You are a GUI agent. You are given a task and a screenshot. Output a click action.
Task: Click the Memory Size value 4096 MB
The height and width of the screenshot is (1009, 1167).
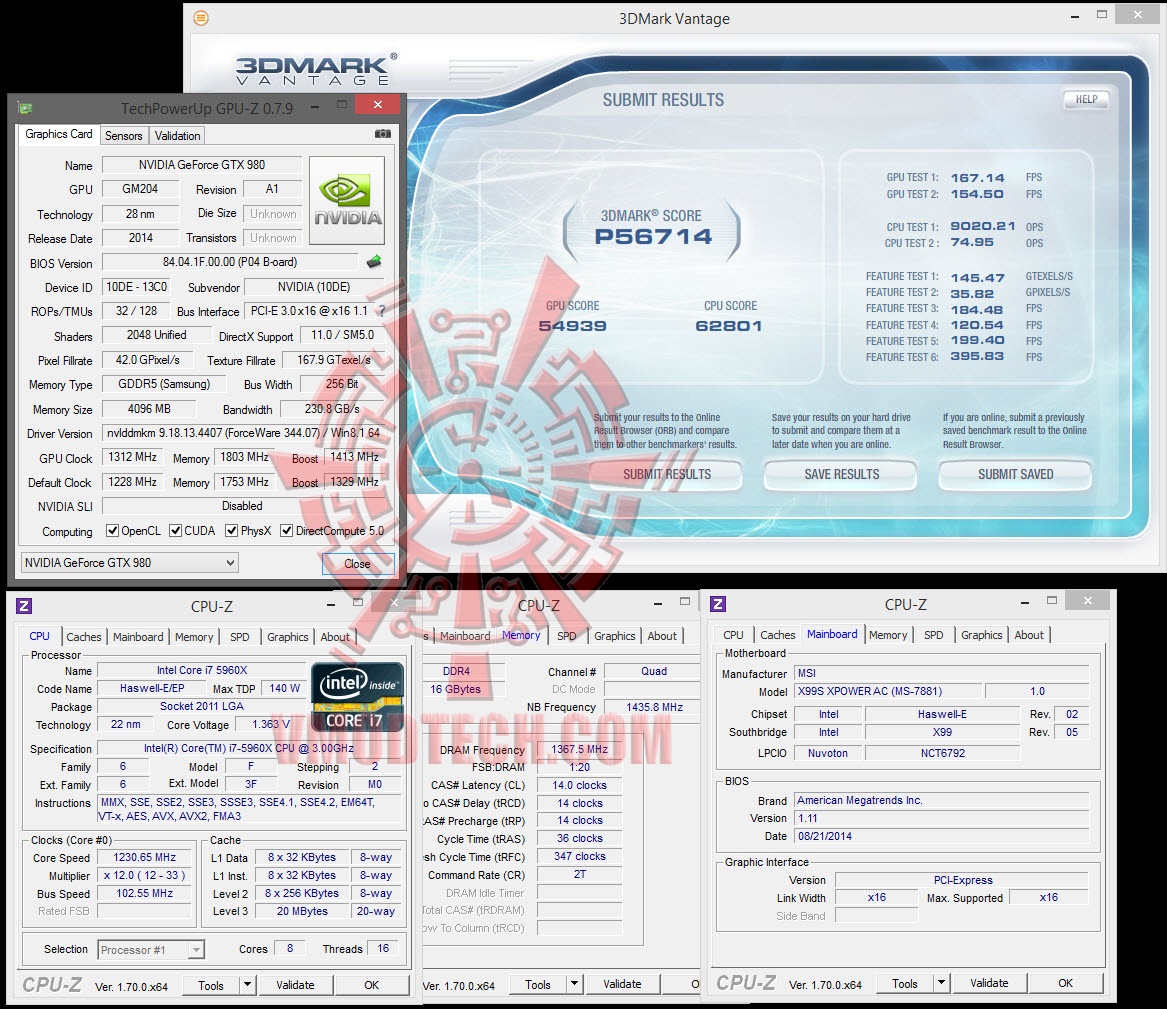(x=149, y=409)
